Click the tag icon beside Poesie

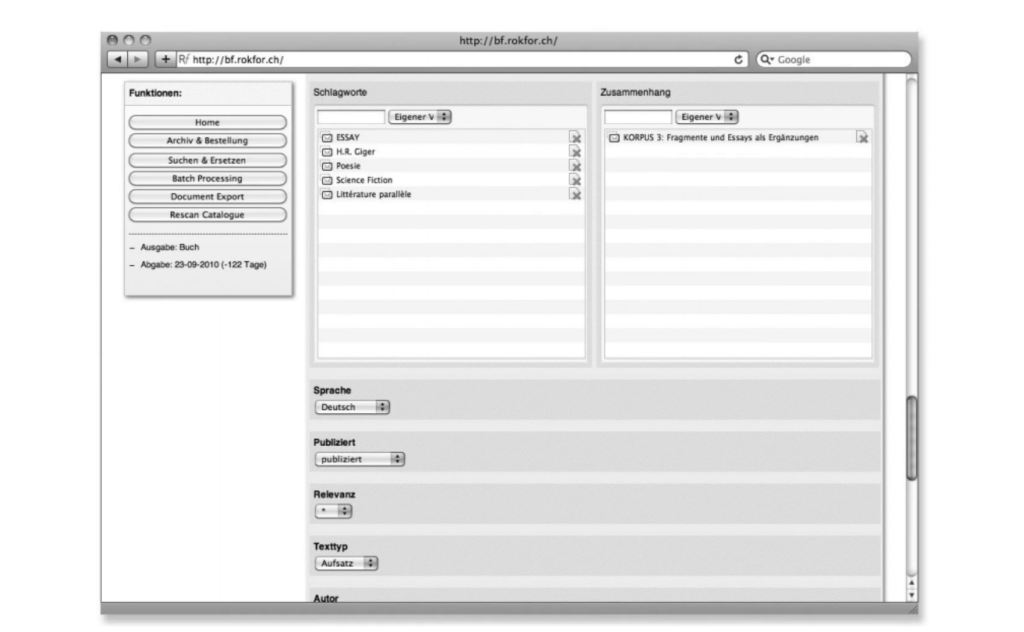(x=326, y=166)
